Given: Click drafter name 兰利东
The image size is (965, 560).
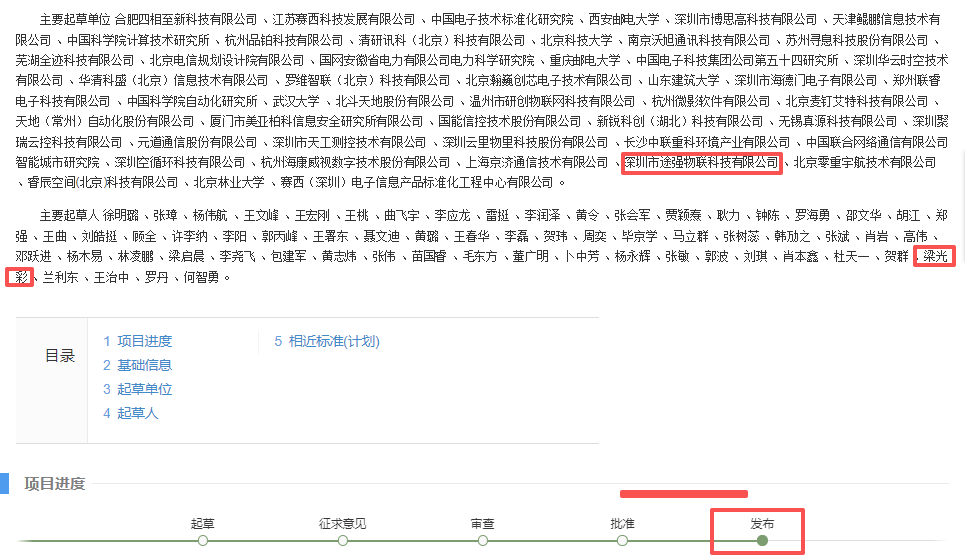Looking at the screenshot, I should tap(60, 278).
